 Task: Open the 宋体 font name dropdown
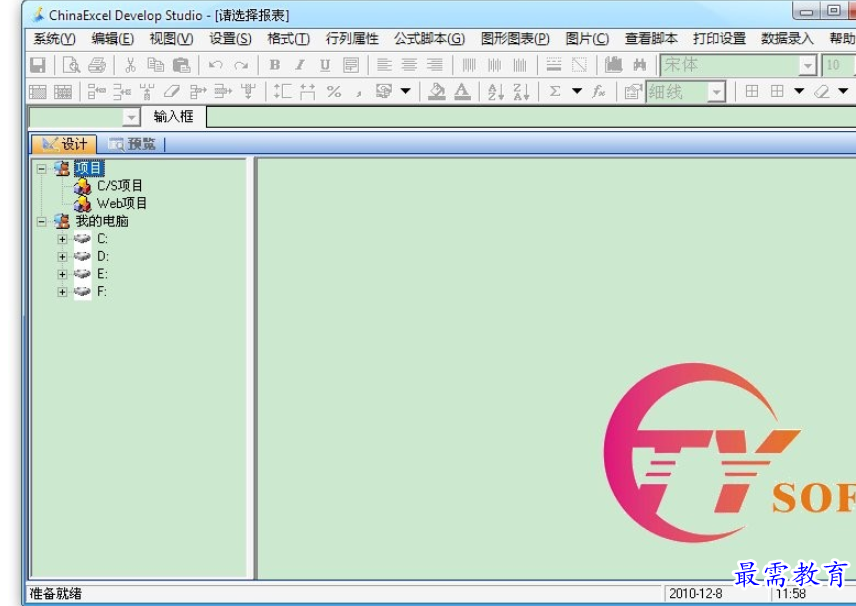[807, 66]
